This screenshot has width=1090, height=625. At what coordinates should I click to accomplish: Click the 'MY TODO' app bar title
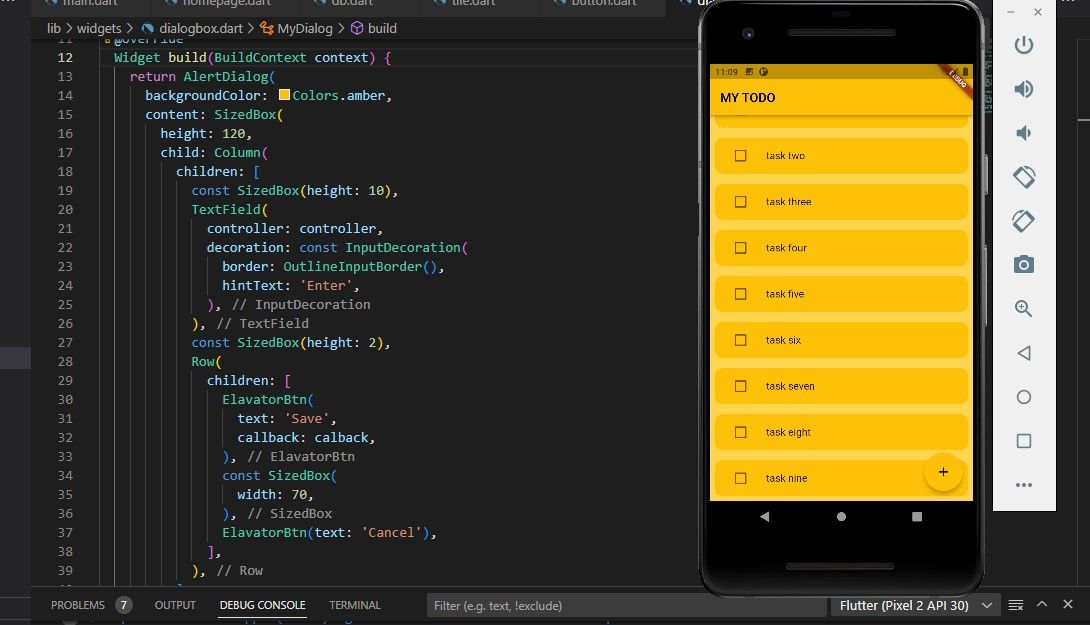click(747, 98)
